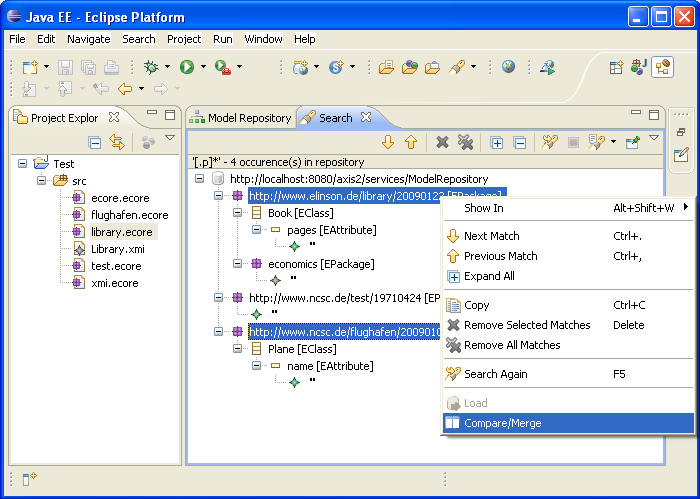Collapse the Test project node
This screenshot has height=499, width=700.
click(x=22, y=163)
